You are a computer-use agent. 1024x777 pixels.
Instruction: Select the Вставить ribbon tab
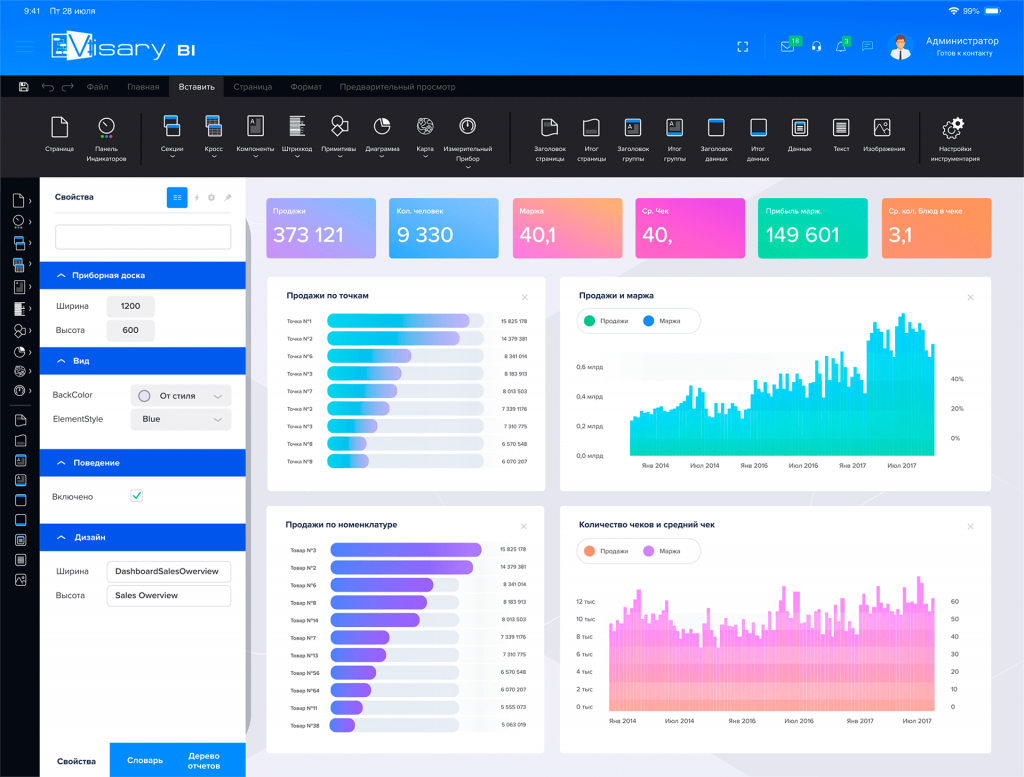coord(197,87)
